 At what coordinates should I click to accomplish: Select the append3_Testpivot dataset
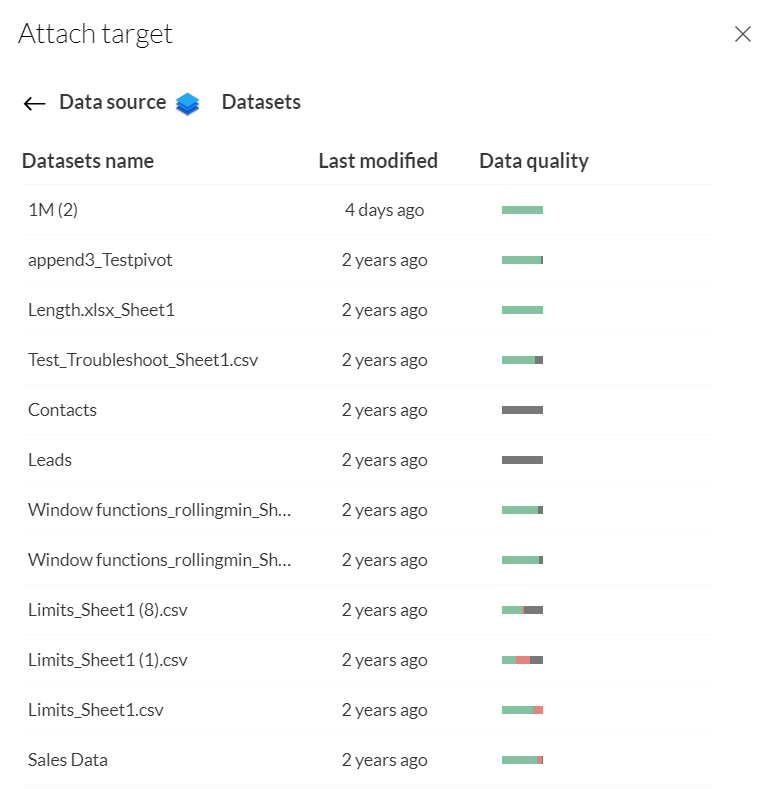100,260
